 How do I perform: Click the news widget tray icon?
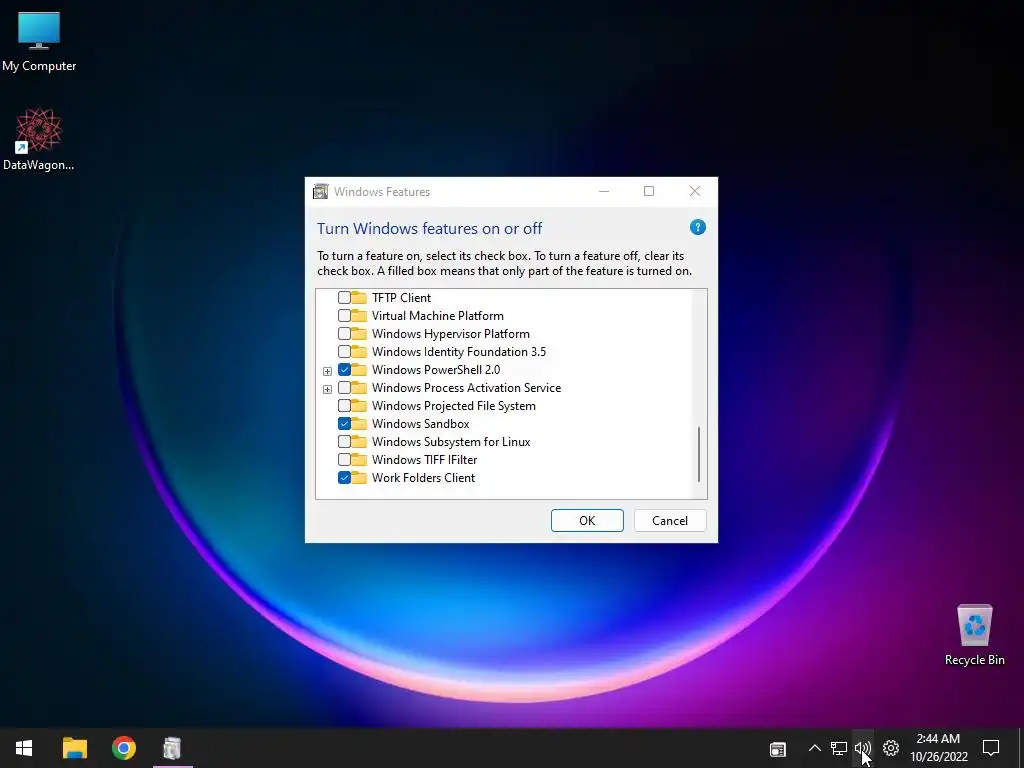tap(778, 748)
